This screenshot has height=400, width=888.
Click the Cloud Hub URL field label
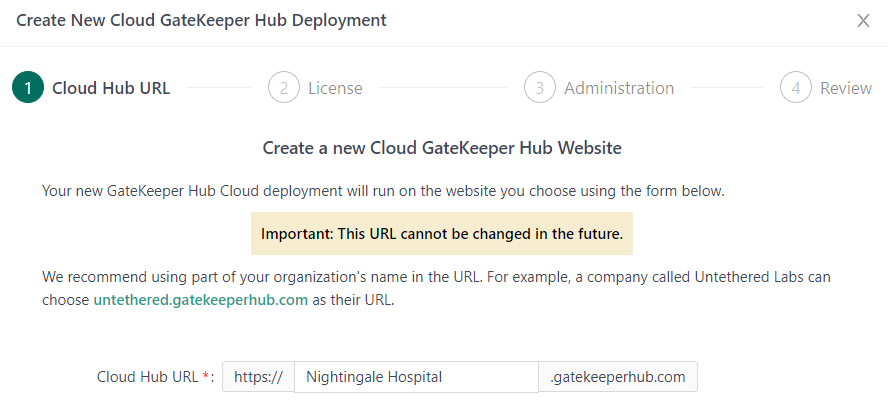tap(148, 377)
